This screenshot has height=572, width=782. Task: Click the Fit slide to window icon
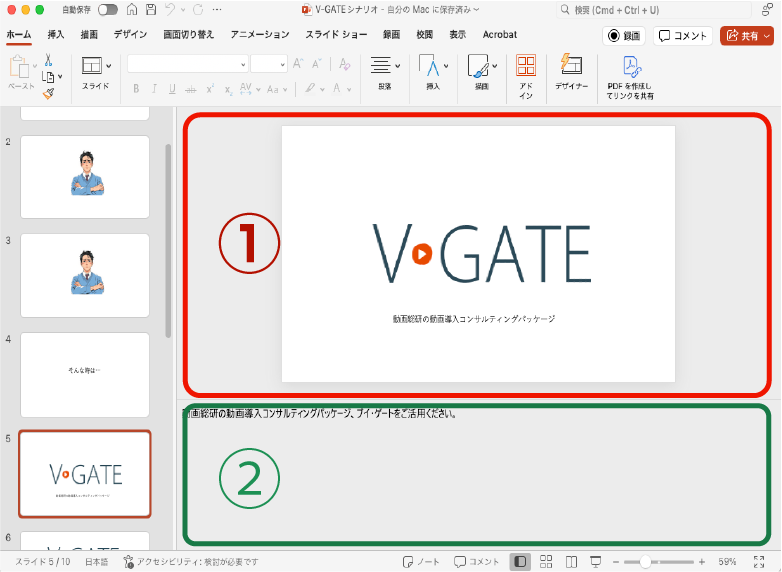point(759,562)
